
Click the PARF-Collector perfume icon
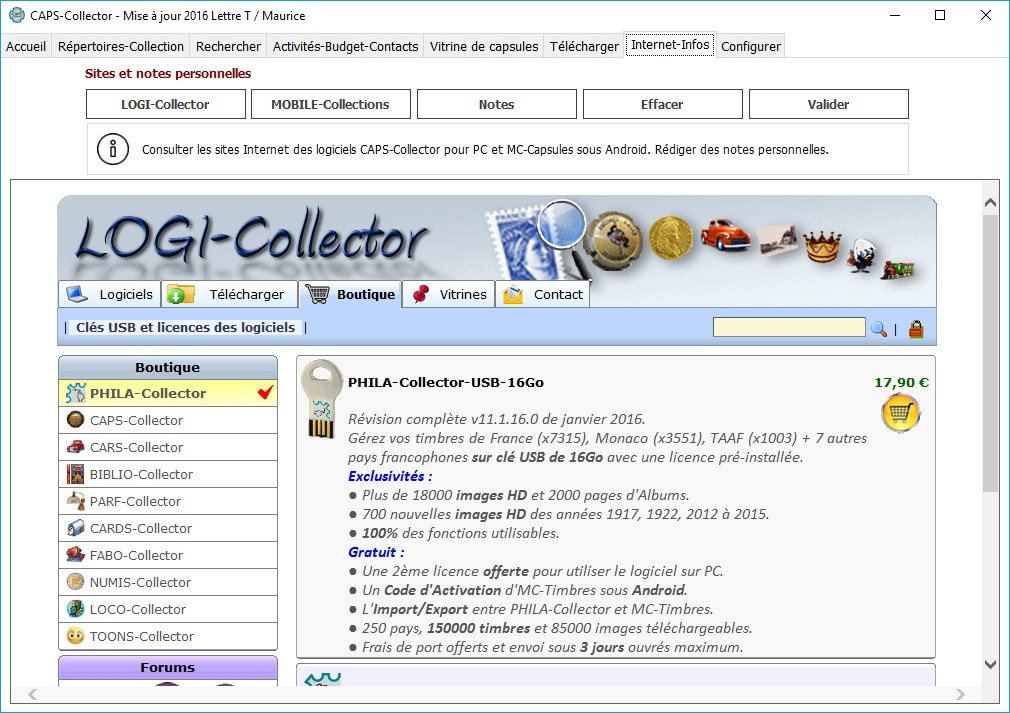point(75,501)
